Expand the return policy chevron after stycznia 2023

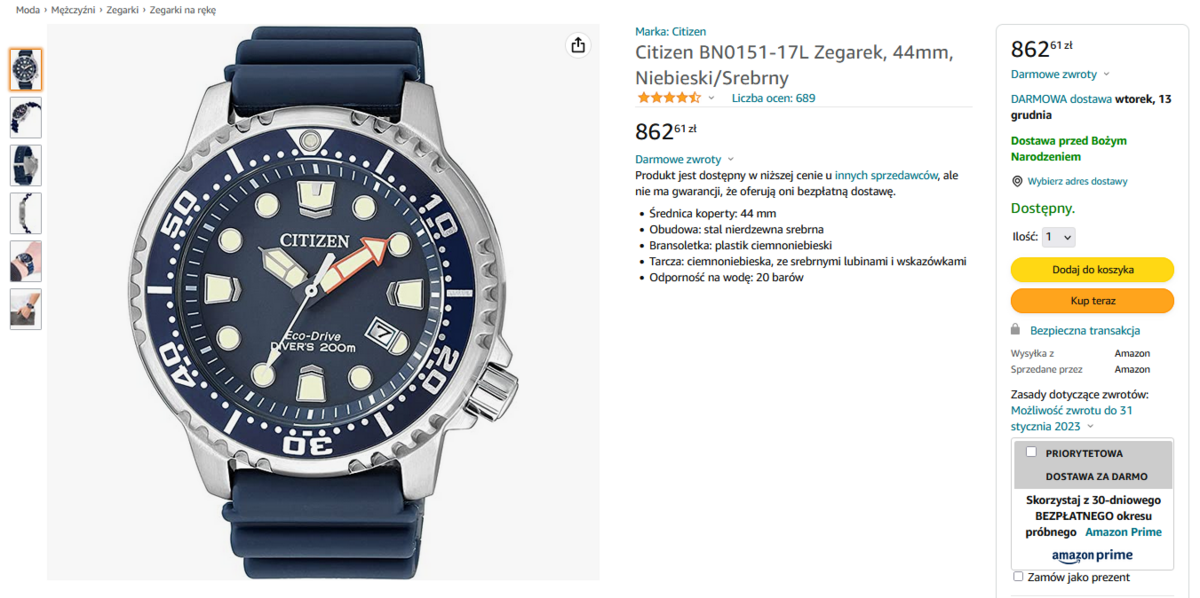pyautogui.click(x=1090, y=427)
